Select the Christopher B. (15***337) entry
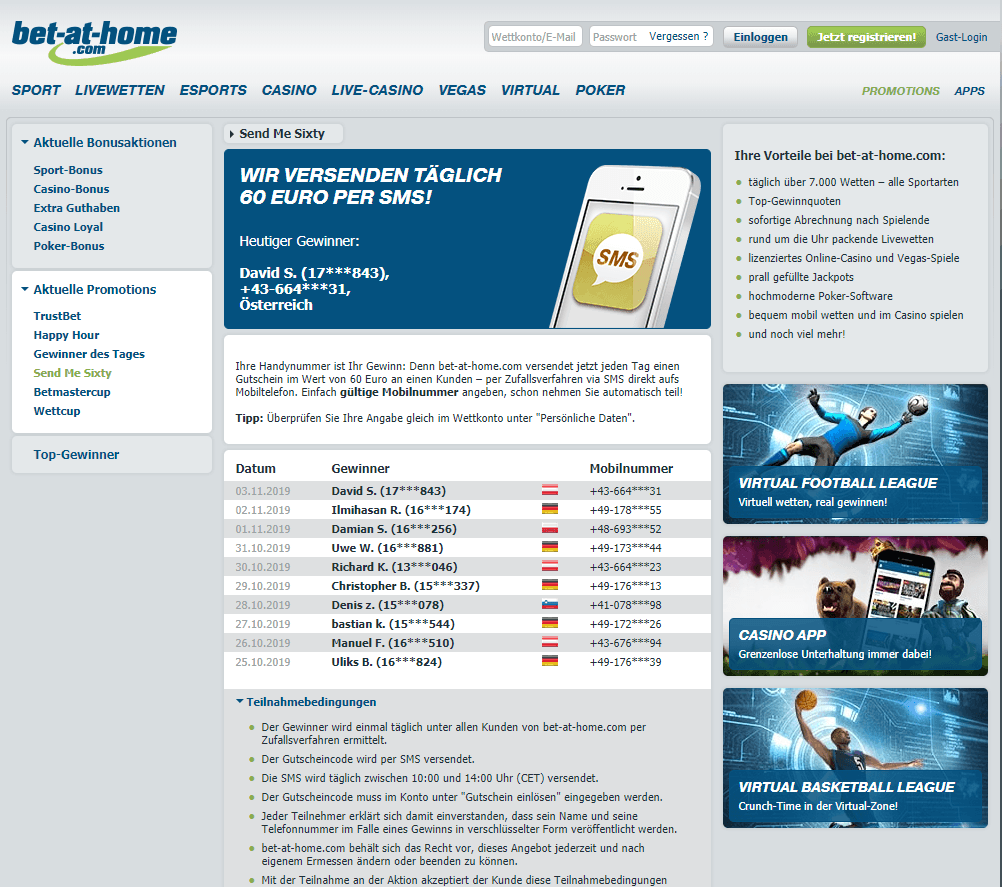Image resolution: width=1002 pixels, height=887 pixels. (x=405, y=586)
